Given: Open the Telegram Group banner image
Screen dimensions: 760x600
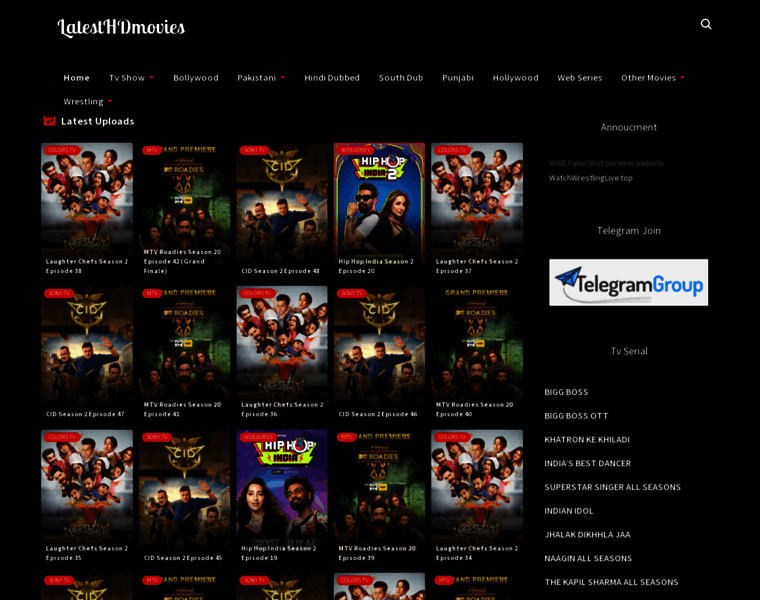Looking at the screenshot, I should [628, 282].
